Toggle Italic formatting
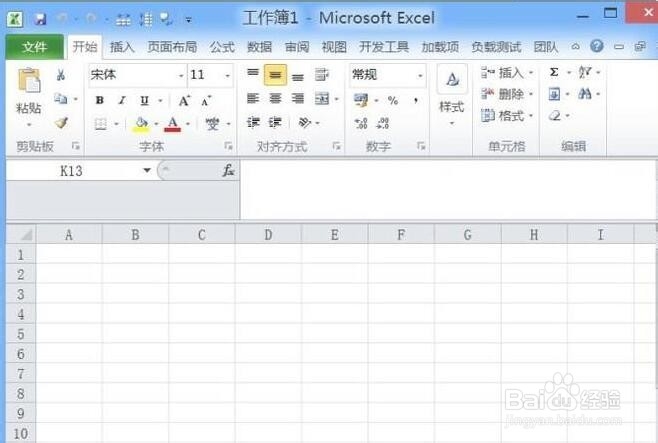 coord(122,100)
